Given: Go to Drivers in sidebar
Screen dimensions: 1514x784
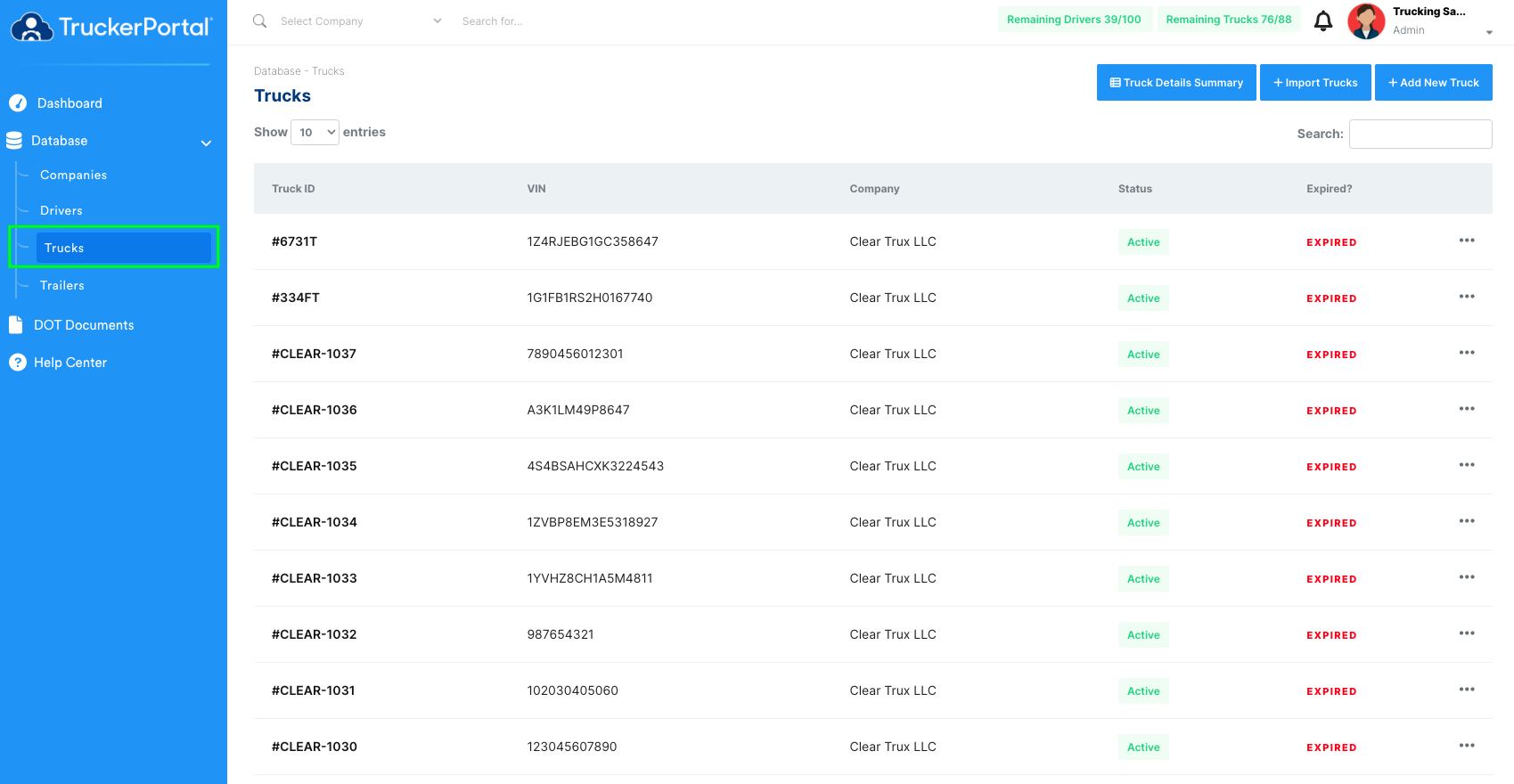Looking at the screenshot, I should (61, 210).
